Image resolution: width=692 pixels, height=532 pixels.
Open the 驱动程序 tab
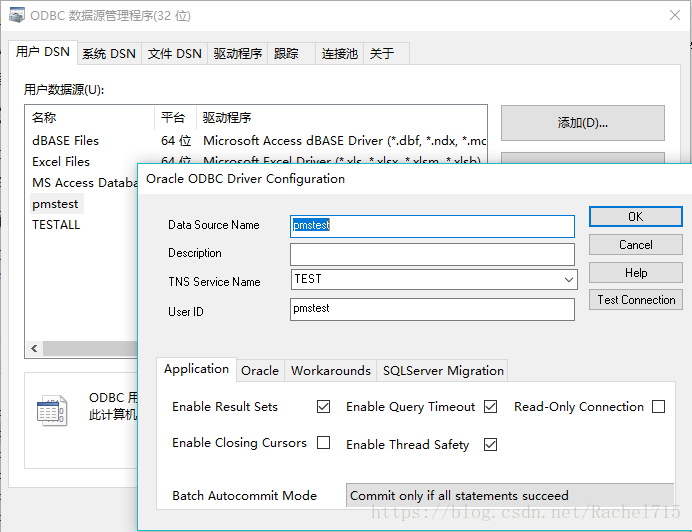click(x=237, y=54)
